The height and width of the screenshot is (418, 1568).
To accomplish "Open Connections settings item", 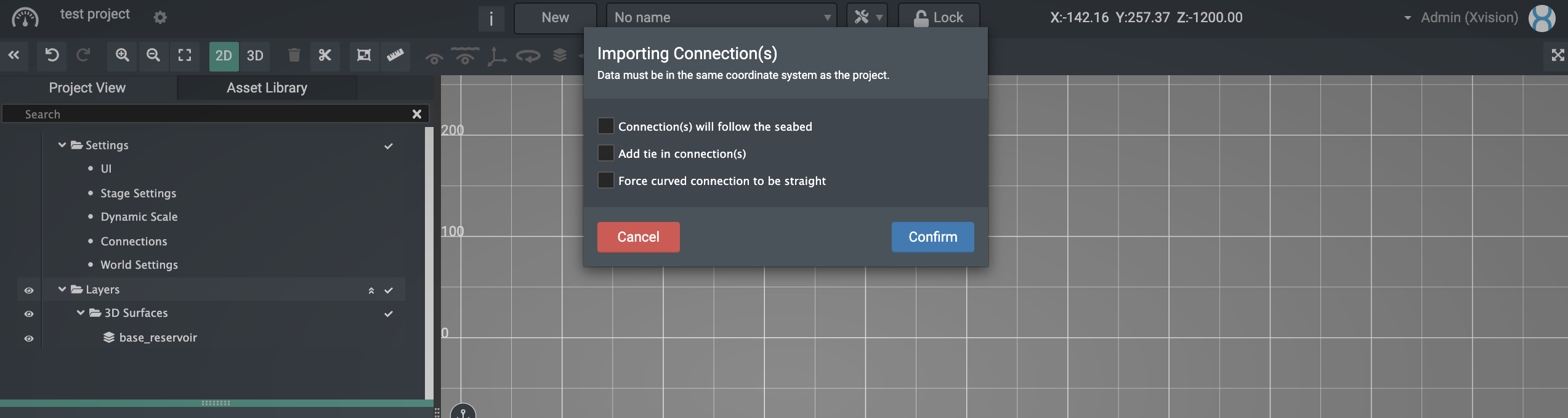I will tap(134, 241).
